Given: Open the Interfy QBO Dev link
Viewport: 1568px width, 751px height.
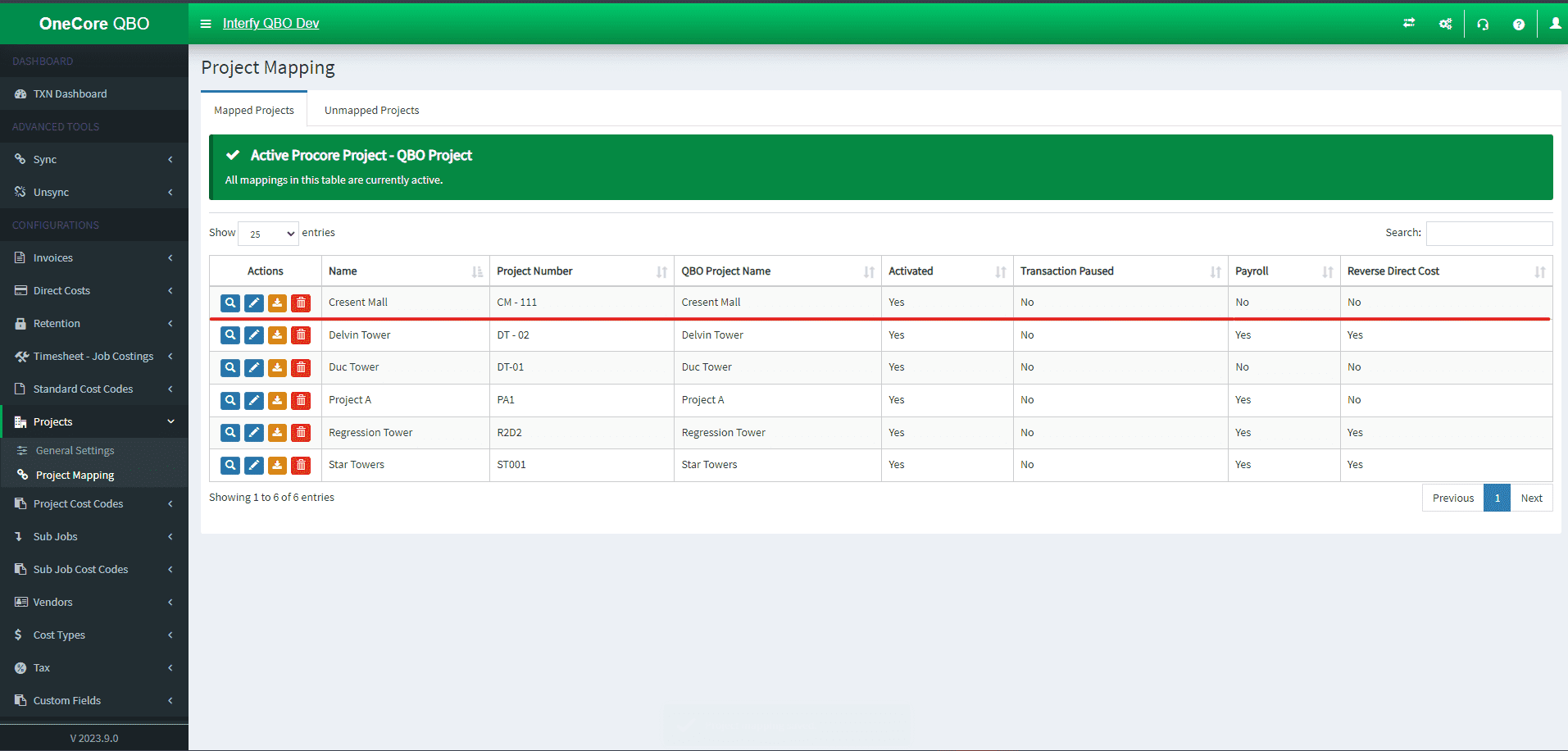Looking at the screenshot, I should (270, 23).
